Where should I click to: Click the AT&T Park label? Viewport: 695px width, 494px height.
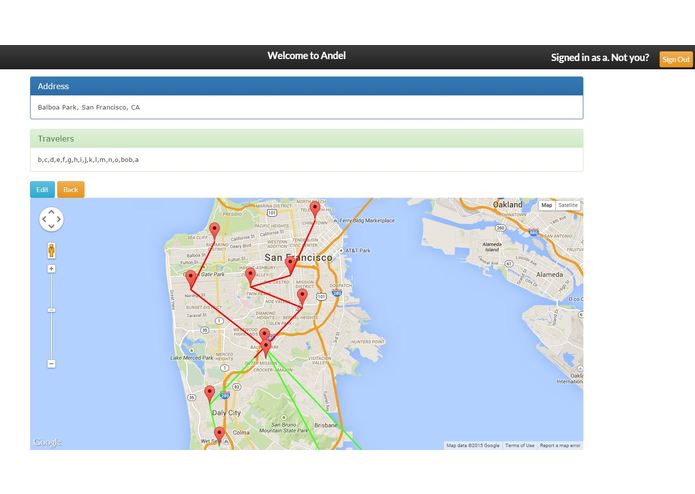point(357,250)
